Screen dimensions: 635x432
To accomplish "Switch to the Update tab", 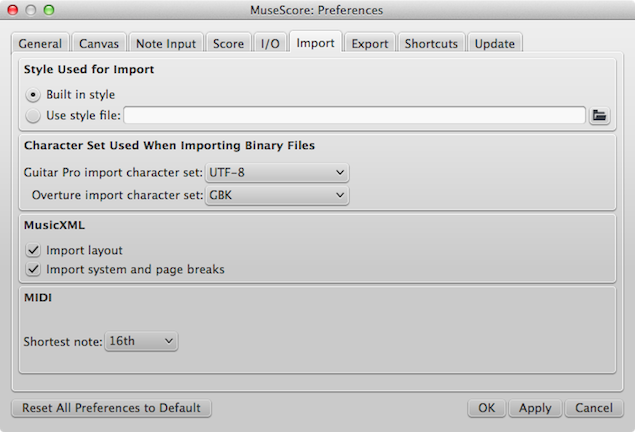I will [494, 43].
